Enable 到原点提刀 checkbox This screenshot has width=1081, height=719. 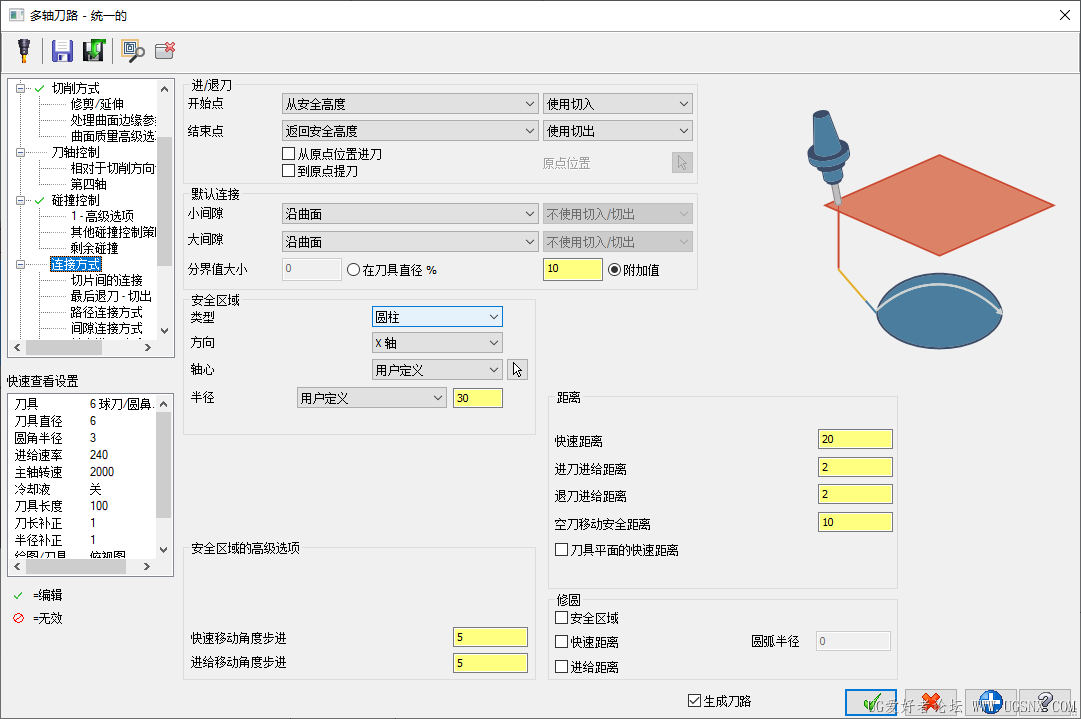coord(289,170)
